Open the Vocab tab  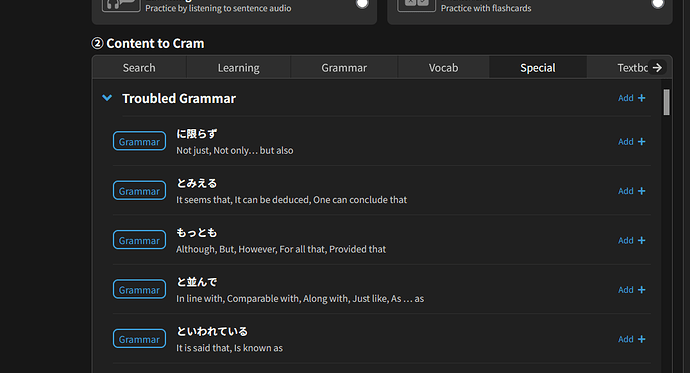point(444,68)
